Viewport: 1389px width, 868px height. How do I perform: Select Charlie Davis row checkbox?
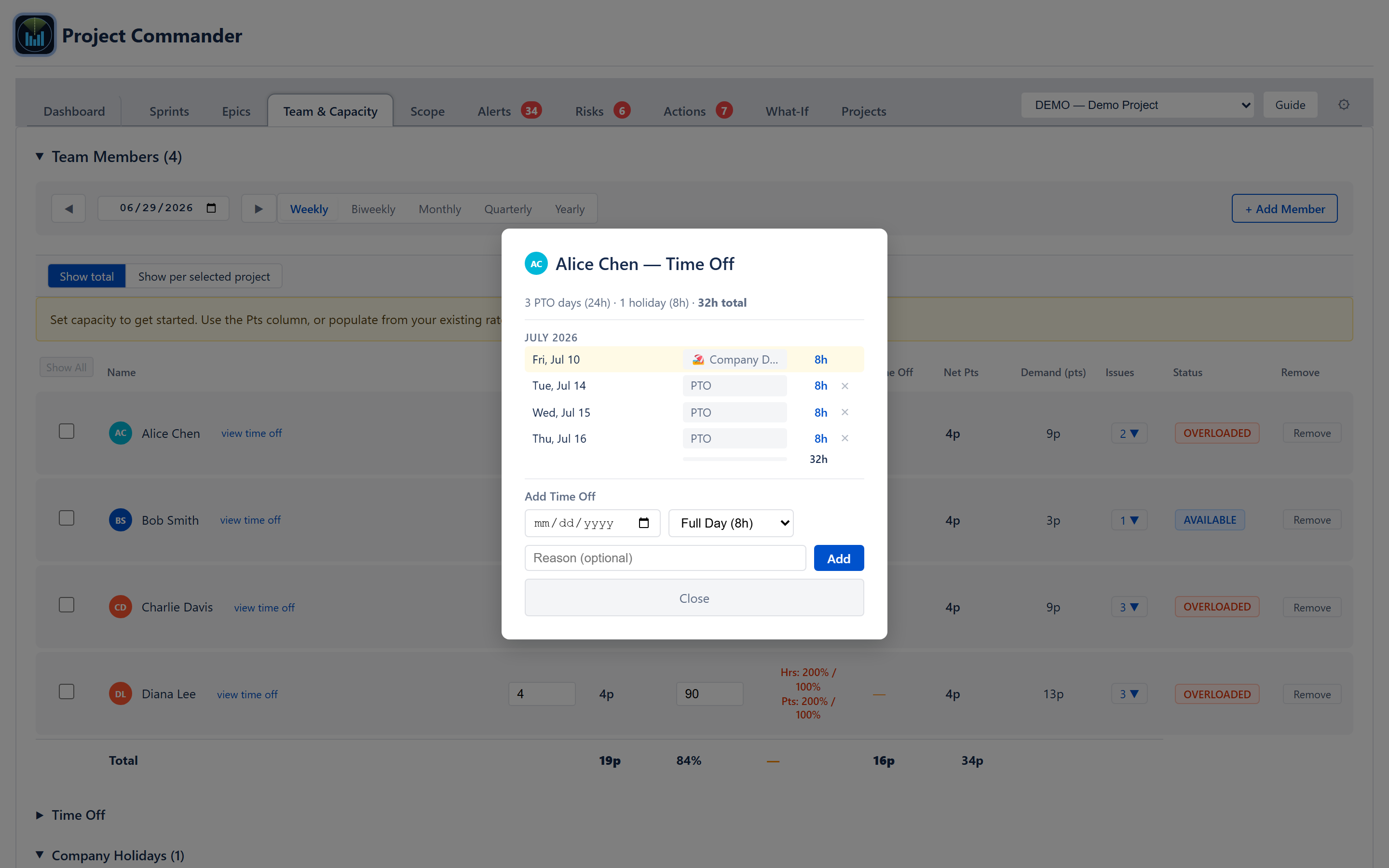[67, 605]
